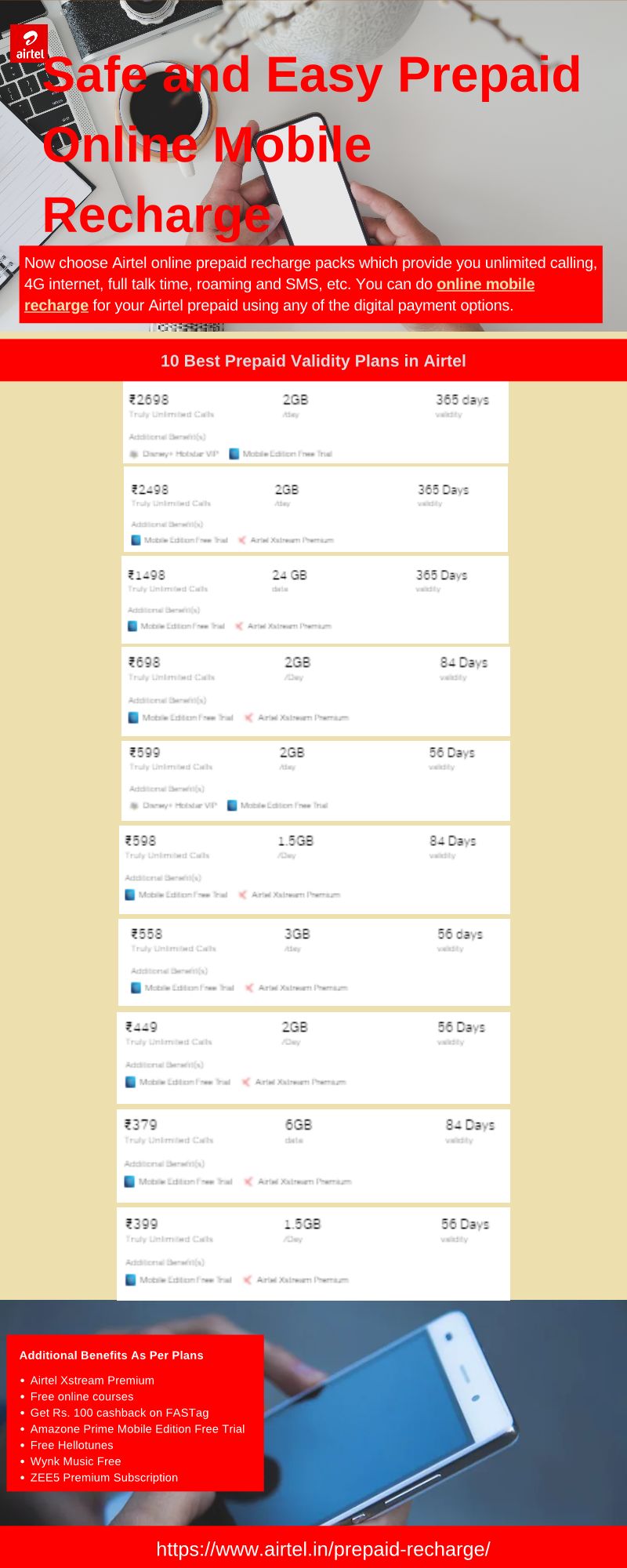Click Airtel Xstream icon in ₹379 plan
627x1568 pixels.
click(248, 1181)
